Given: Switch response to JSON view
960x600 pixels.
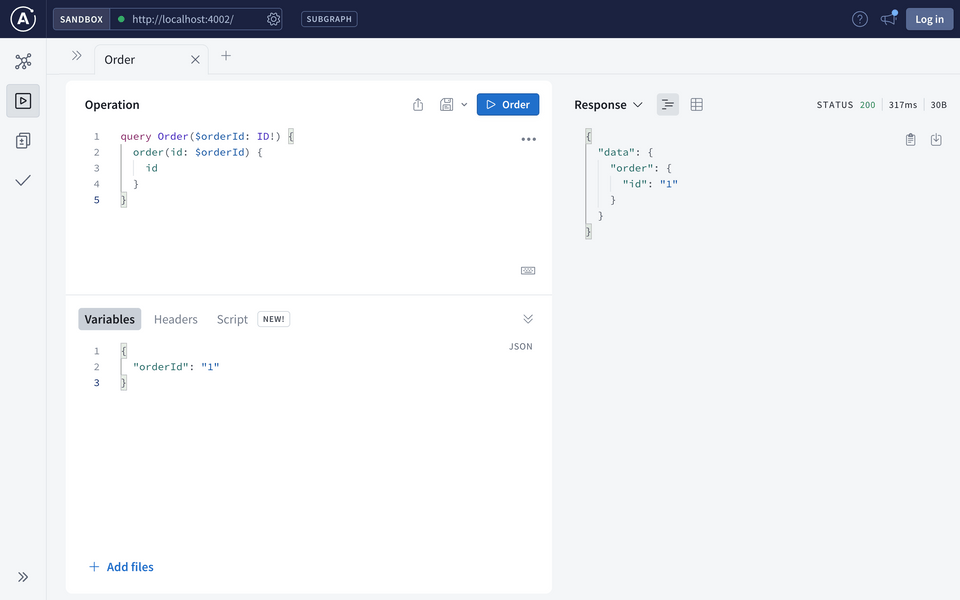Looking at the screenshot, I should coord(667,105).
